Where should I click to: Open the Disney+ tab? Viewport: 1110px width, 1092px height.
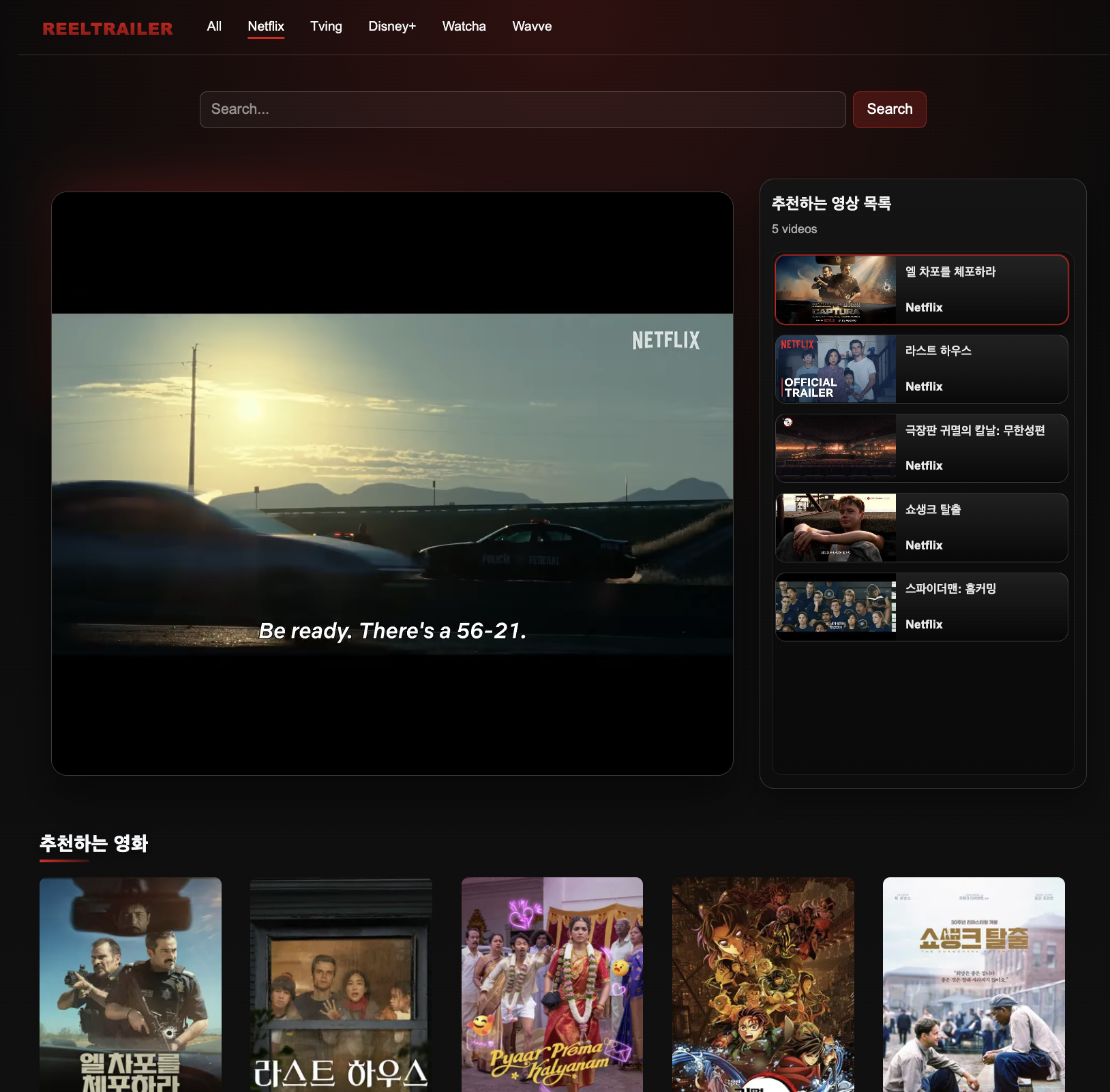click(392, 27)
